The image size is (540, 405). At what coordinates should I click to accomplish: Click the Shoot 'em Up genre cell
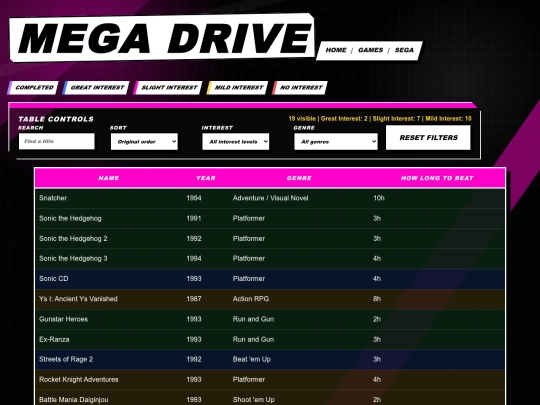point(253,399)
